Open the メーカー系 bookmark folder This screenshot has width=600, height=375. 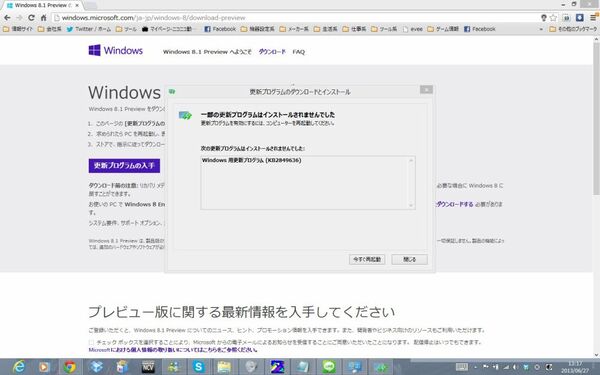(294, 29)
